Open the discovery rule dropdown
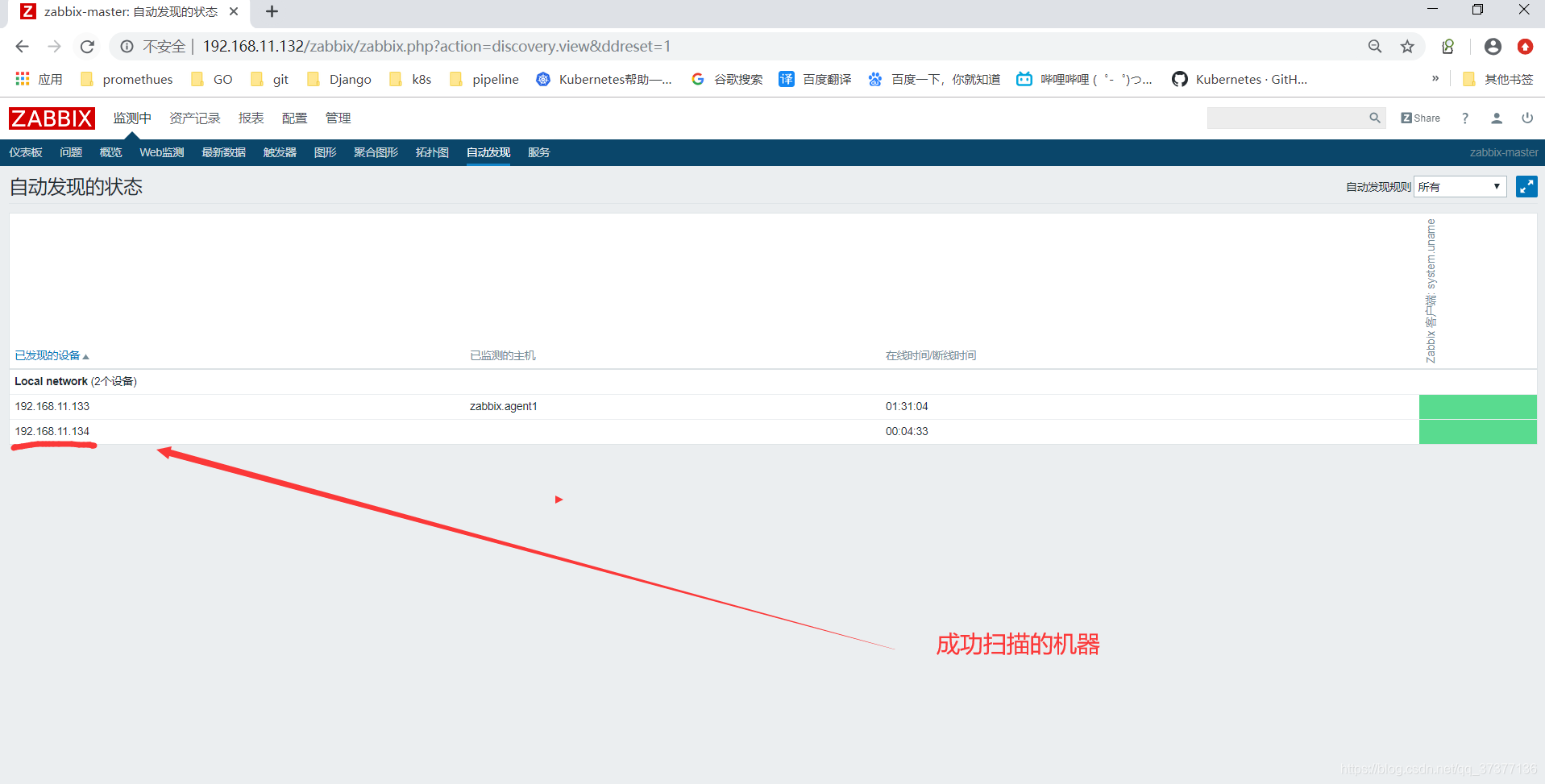The height and width of the screenshot is (784, 1545). (1460, 187)
